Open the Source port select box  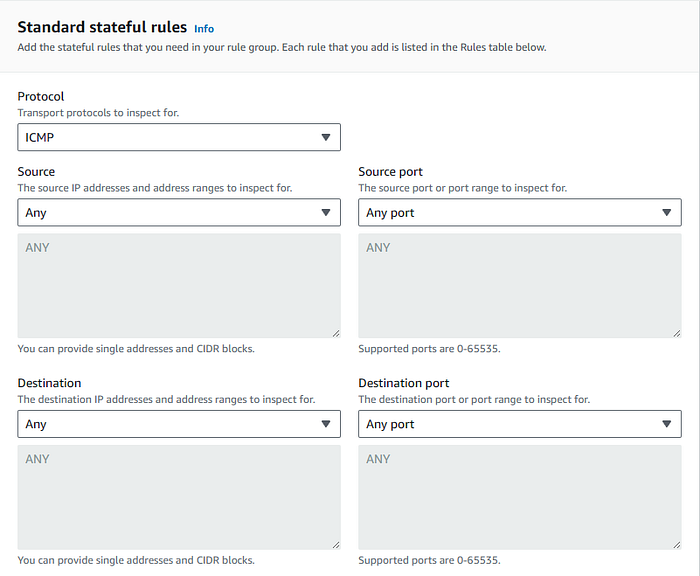(510, 213)
